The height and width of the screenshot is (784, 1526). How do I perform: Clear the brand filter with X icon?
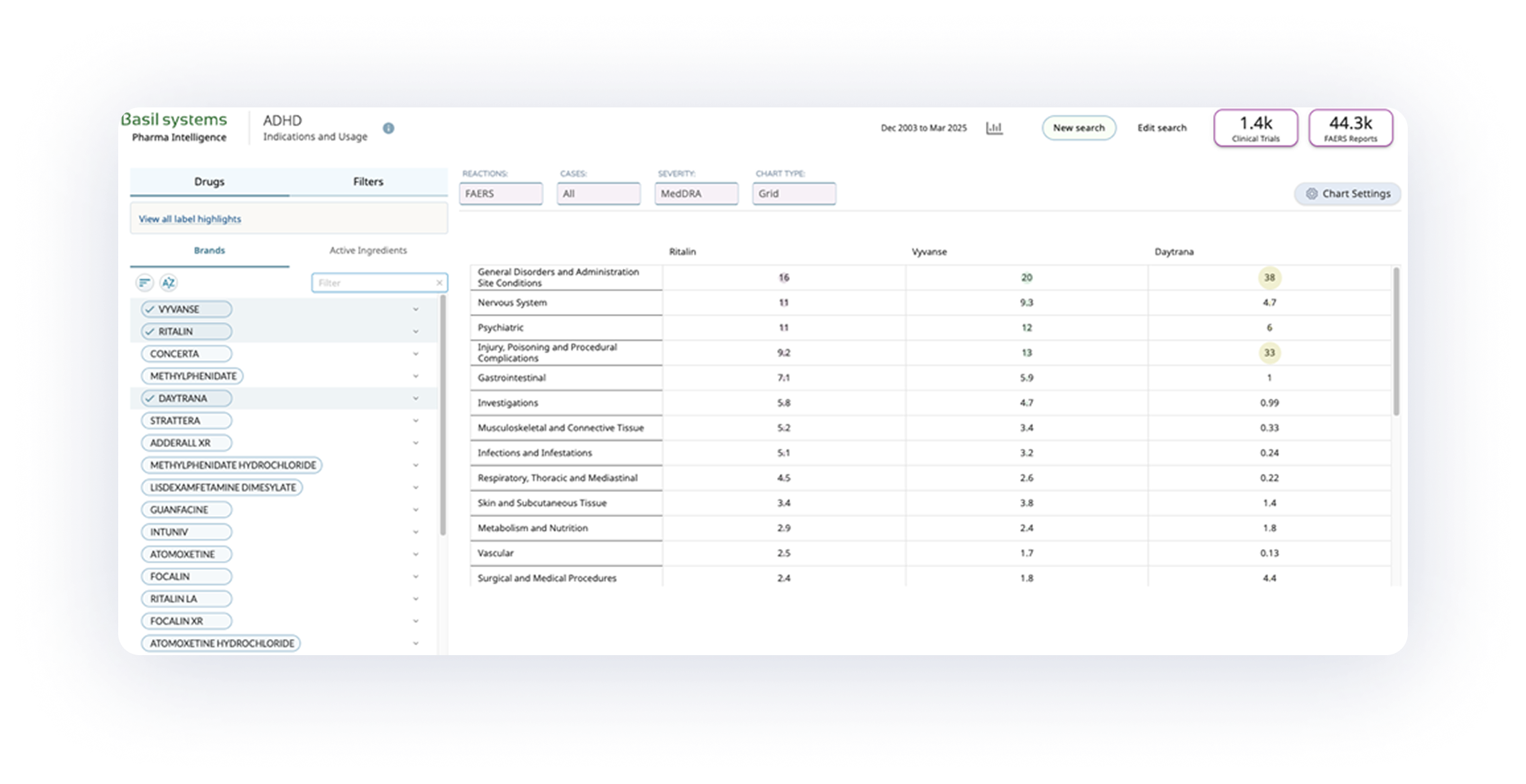439,283
